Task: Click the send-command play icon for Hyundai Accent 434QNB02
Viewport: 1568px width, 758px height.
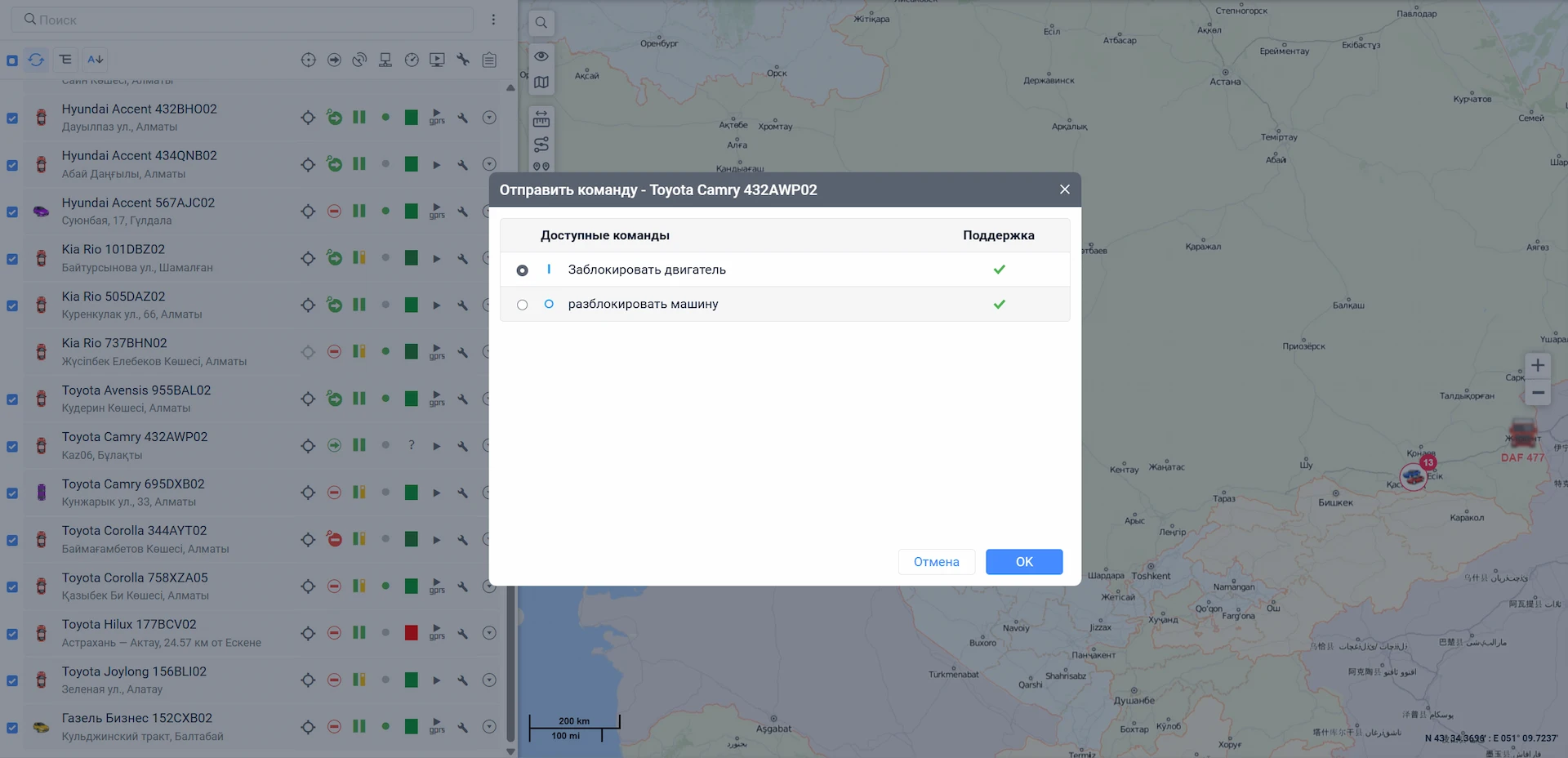Action: [x=437, y=165]
